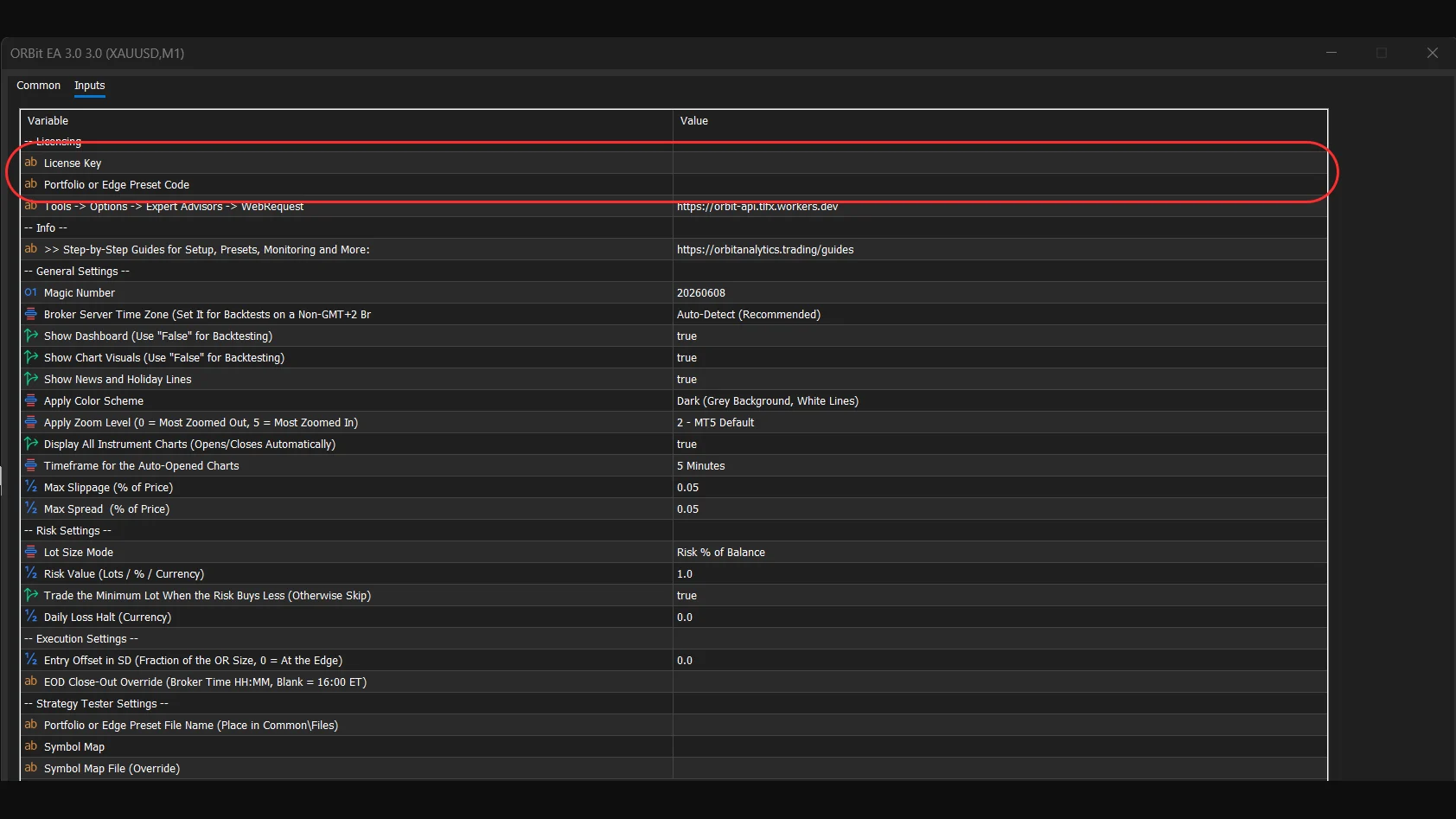Click the Daily Loss Halt 0.0 value
The width and height of the screenshot is (1456, 819).
(999, 617)
